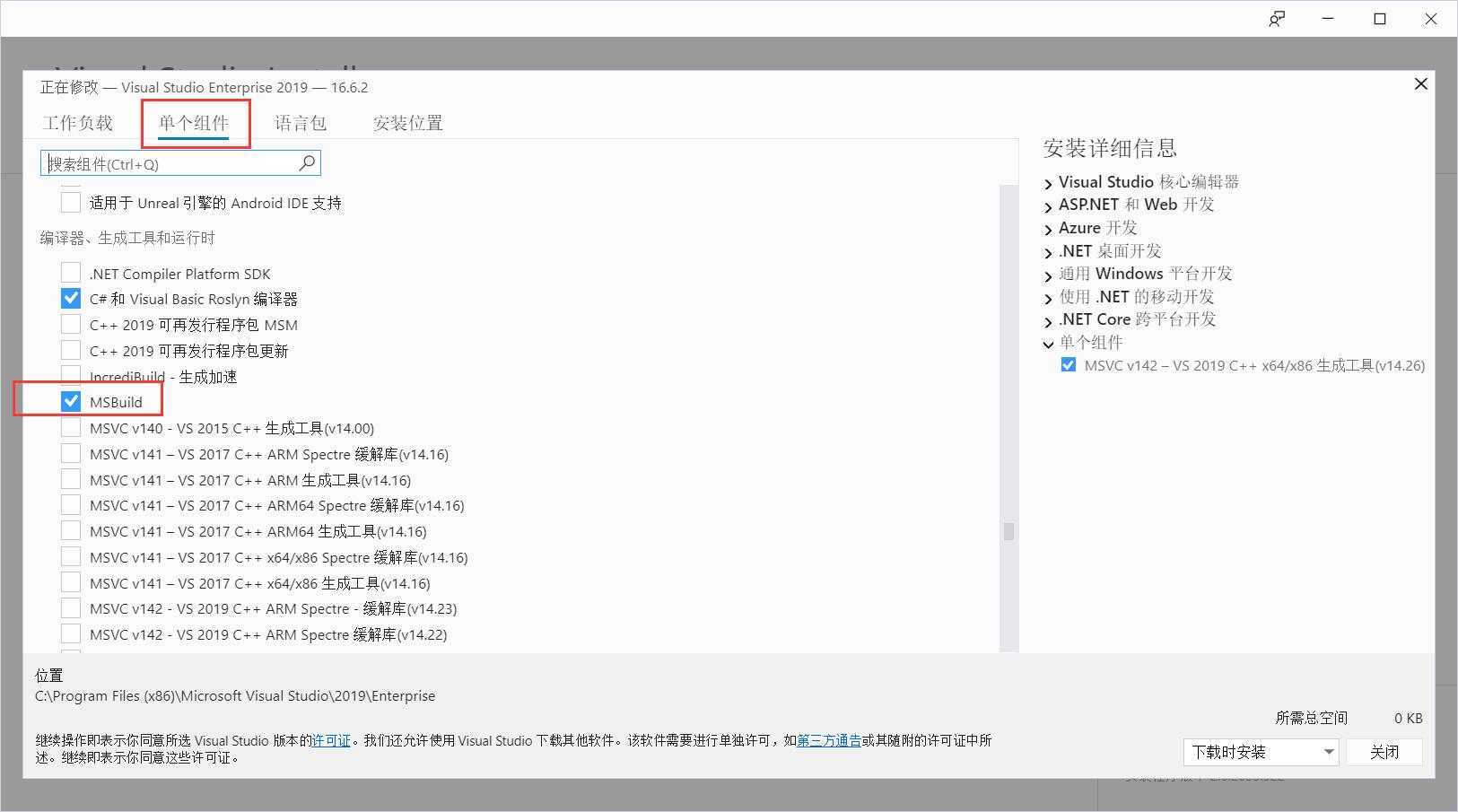This screenshot has height=812, width=1458.
Task: Open the feedback icon in the title bar
Action: [x=1277, y=19]
